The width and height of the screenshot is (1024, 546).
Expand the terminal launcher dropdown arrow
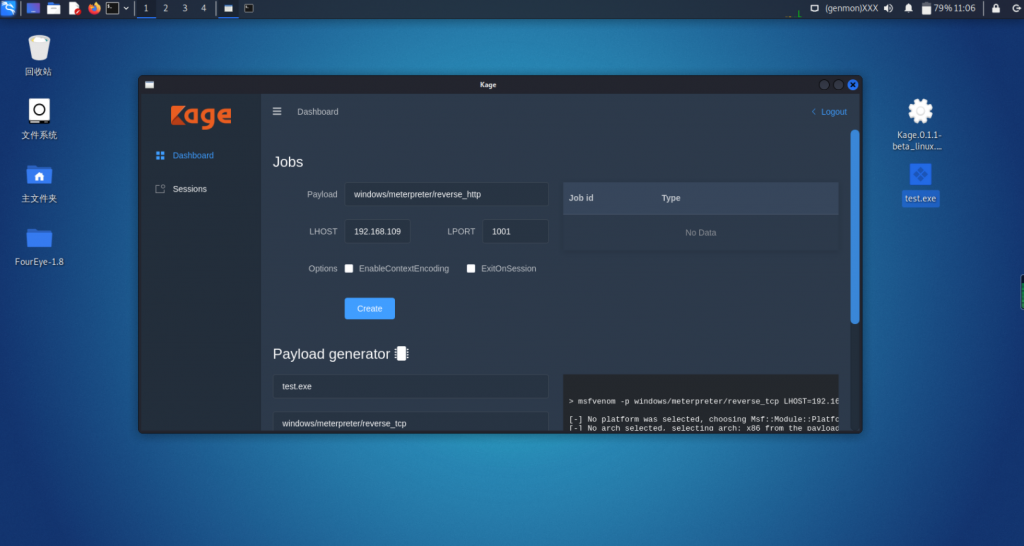point(126,8)
